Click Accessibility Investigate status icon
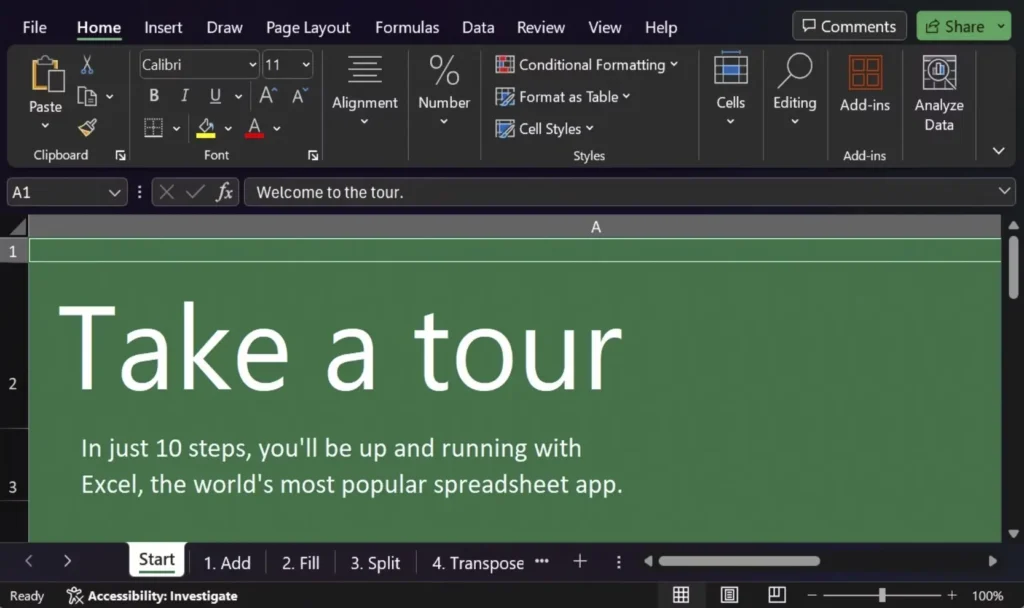 pyautogui.click(x=75, y=596)
